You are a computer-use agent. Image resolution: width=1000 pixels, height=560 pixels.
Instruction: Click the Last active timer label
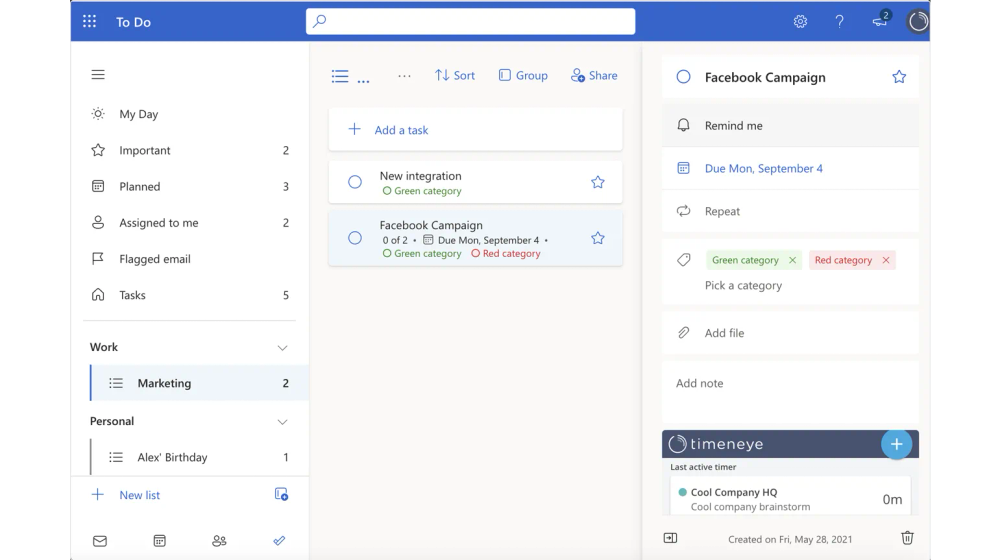click(703, 467)
